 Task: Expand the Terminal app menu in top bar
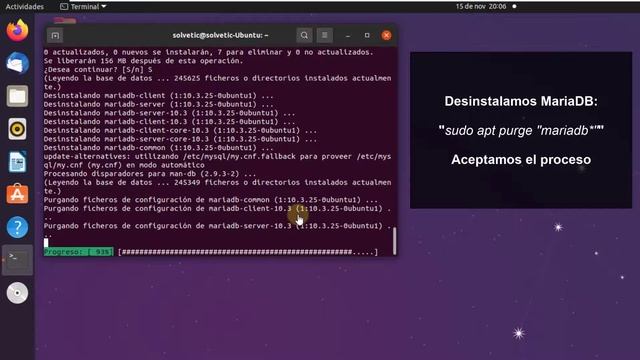click(83, 7)
